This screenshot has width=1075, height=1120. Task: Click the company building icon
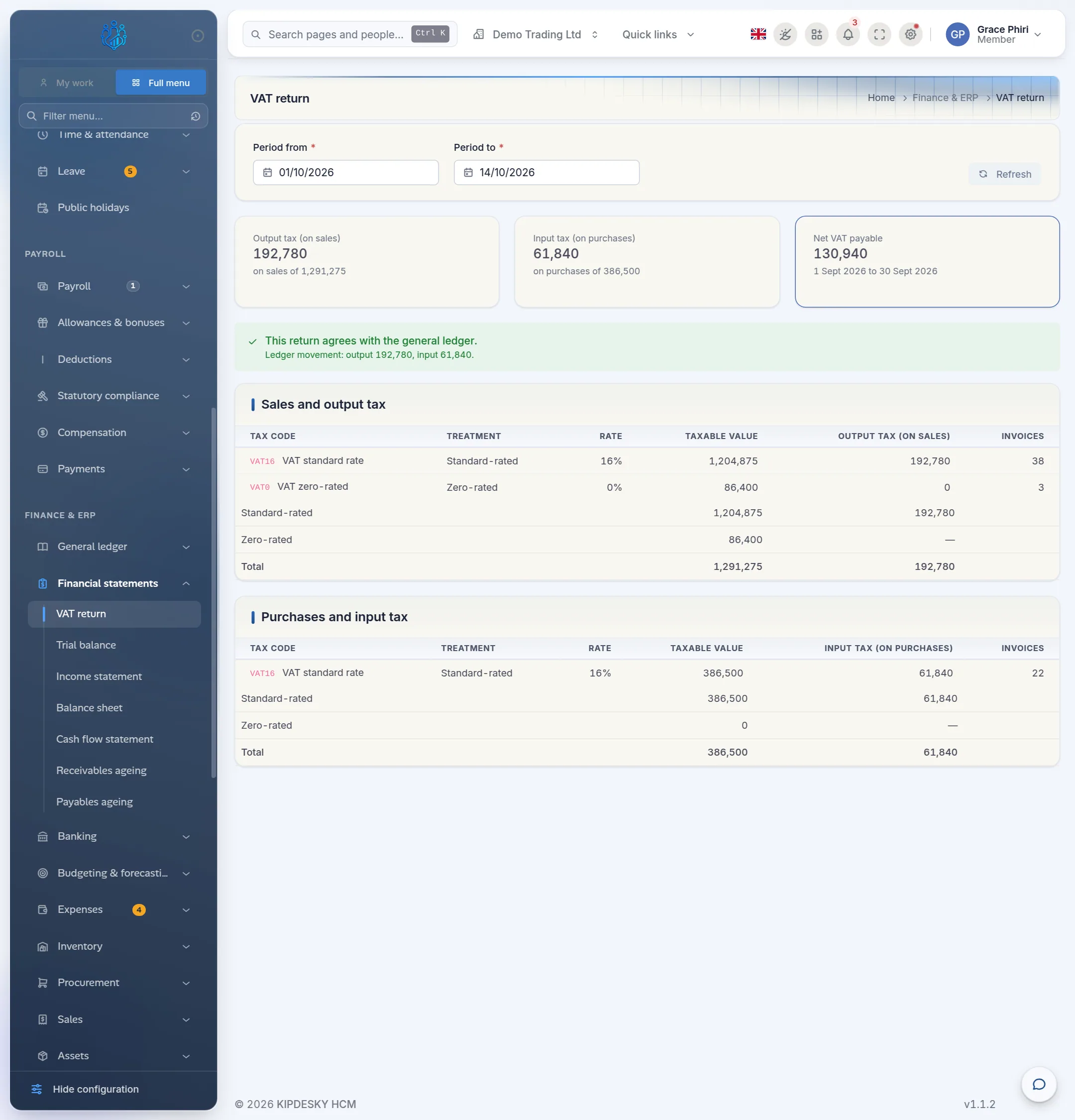click(x=479, y=34)
